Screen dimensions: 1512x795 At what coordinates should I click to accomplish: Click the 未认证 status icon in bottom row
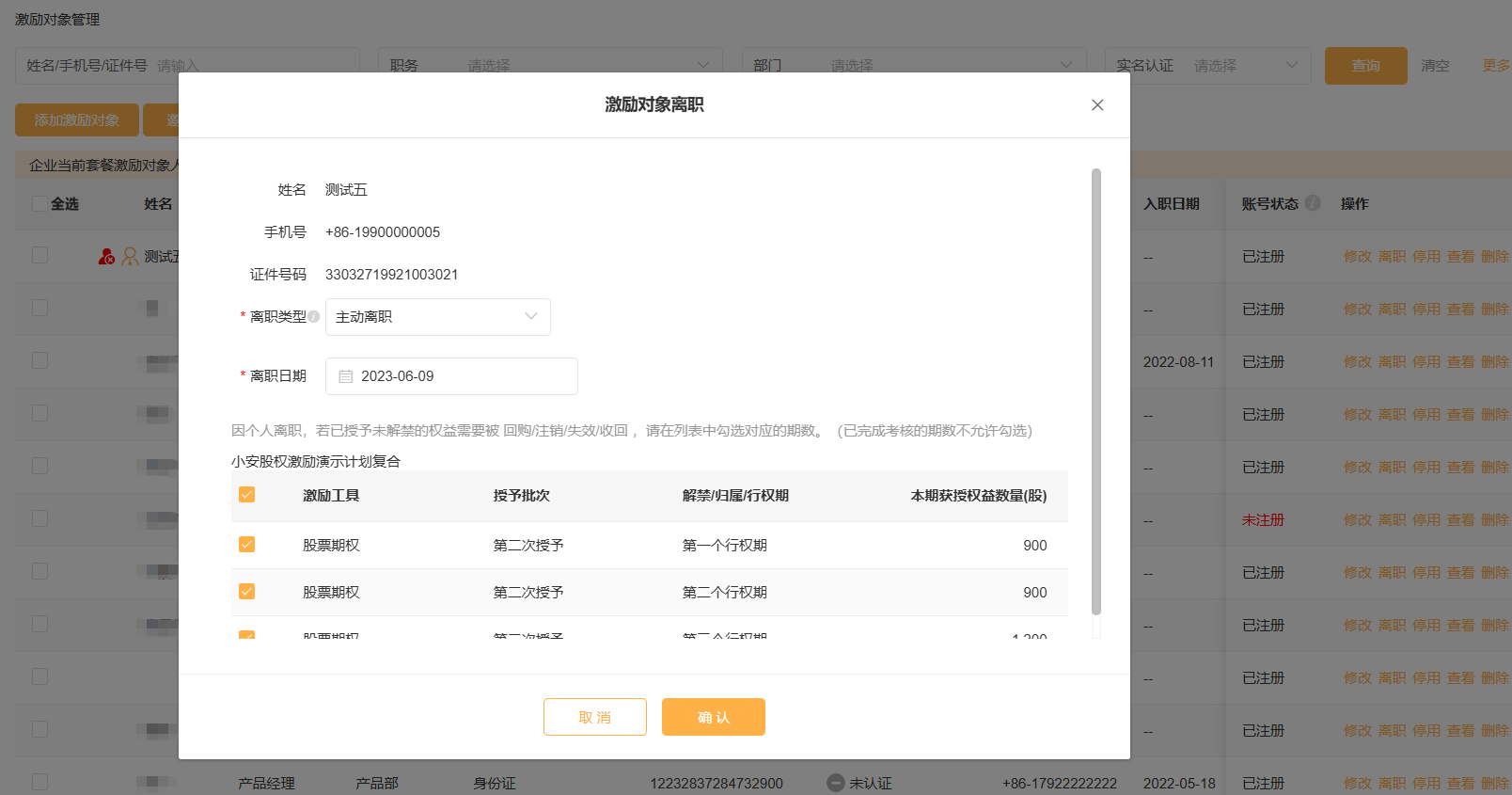click(835, 783)
